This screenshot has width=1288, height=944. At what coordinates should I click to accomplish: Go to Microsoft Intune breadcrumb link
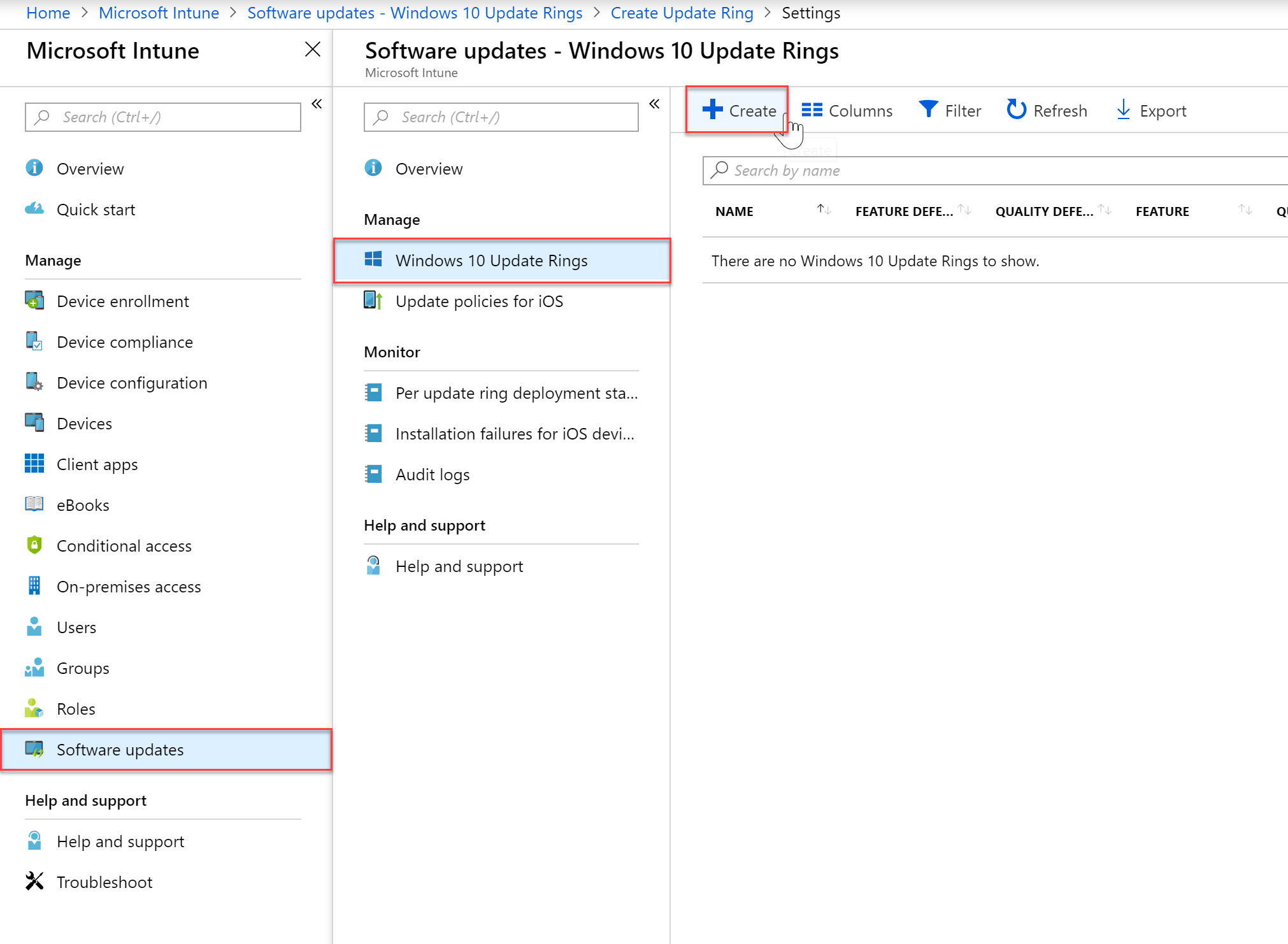pos(159,13)
